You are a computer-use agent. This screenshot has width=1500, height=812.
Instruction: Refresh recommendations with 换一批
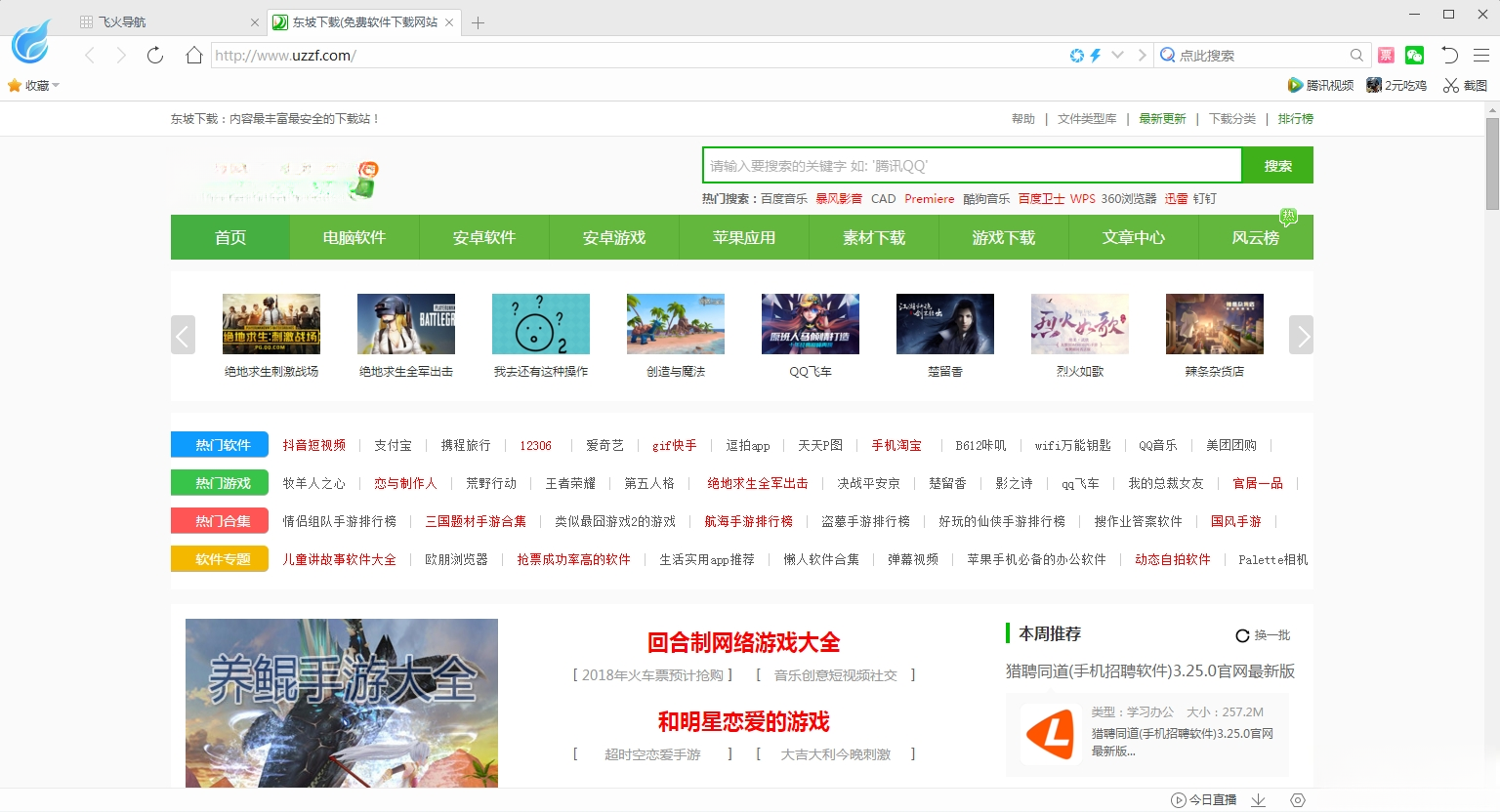(1263, 635)
